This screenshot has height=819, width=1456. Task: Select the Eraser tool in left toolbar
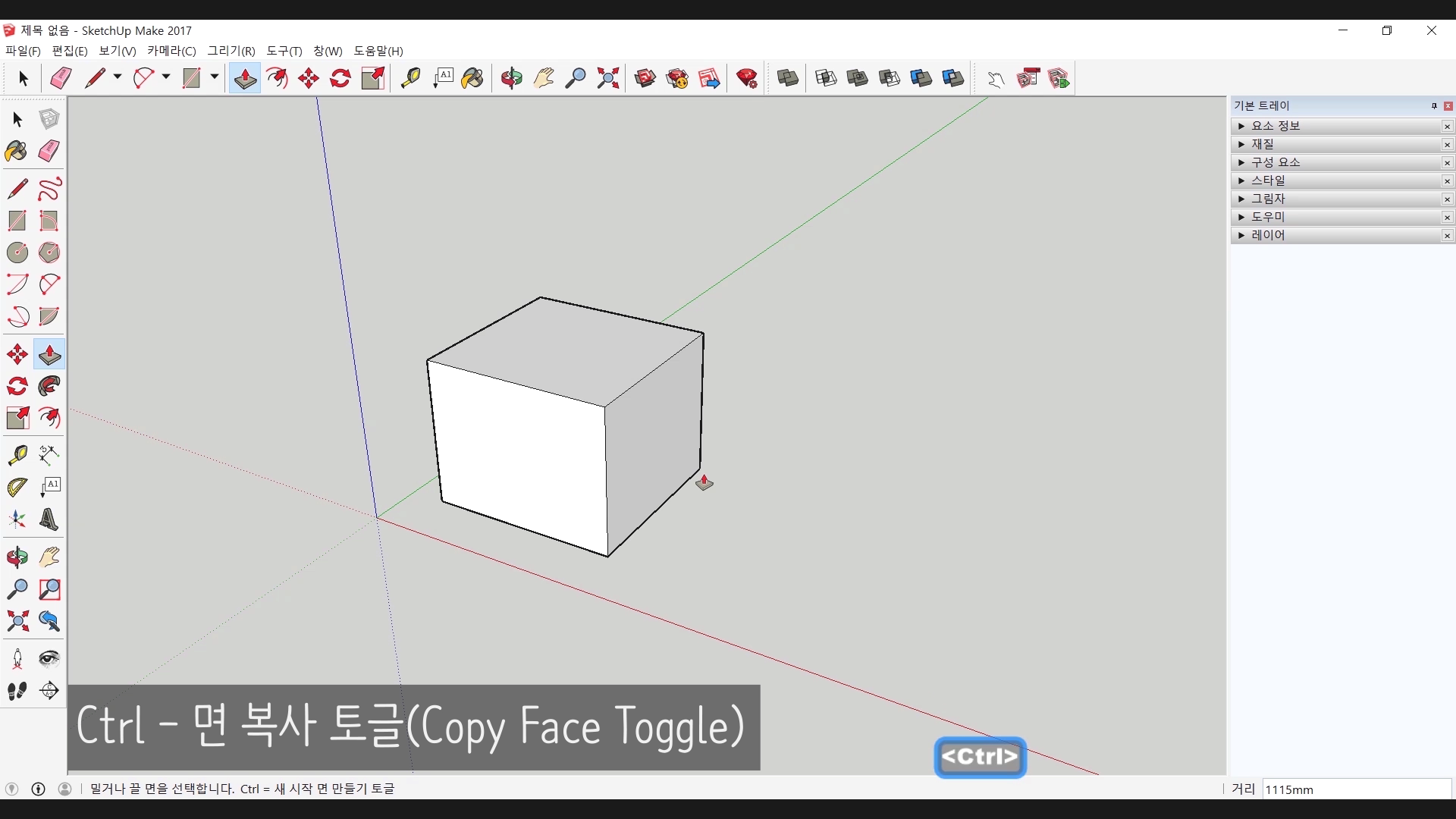point(49,151)
